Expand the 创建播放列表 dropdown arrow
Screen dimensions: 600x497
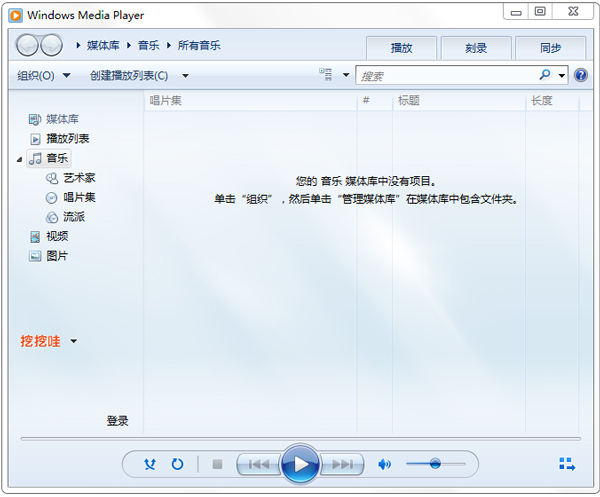point(185,76)
